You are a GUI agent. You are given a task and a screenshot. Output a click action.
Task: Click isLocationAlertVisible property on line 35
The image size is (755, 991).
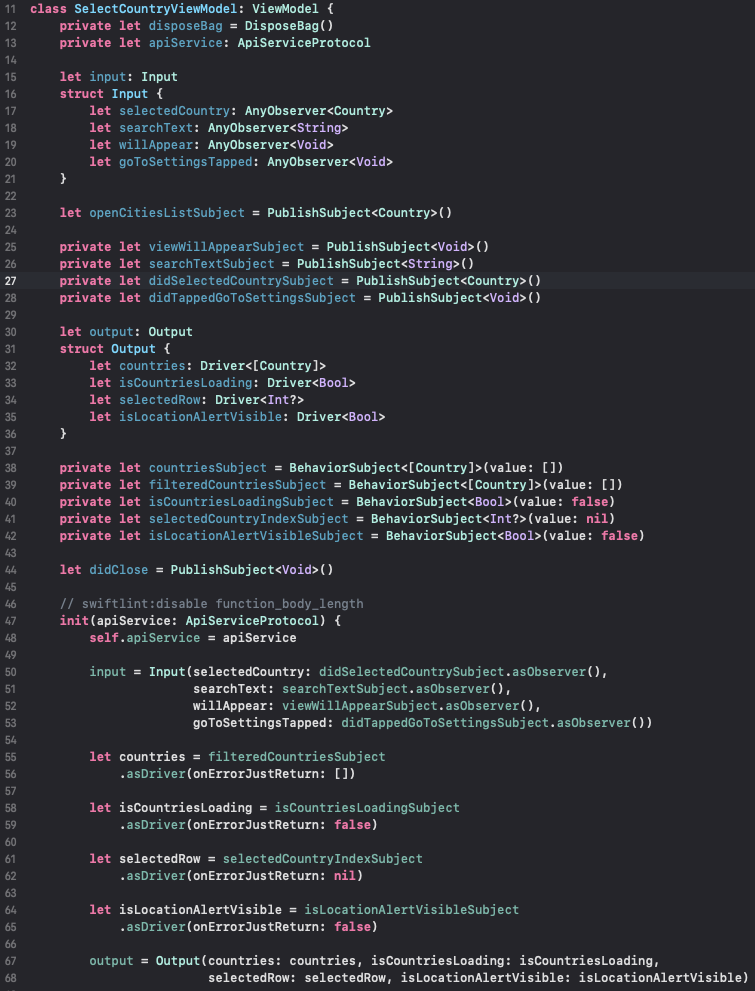click(x=200, y=418)
